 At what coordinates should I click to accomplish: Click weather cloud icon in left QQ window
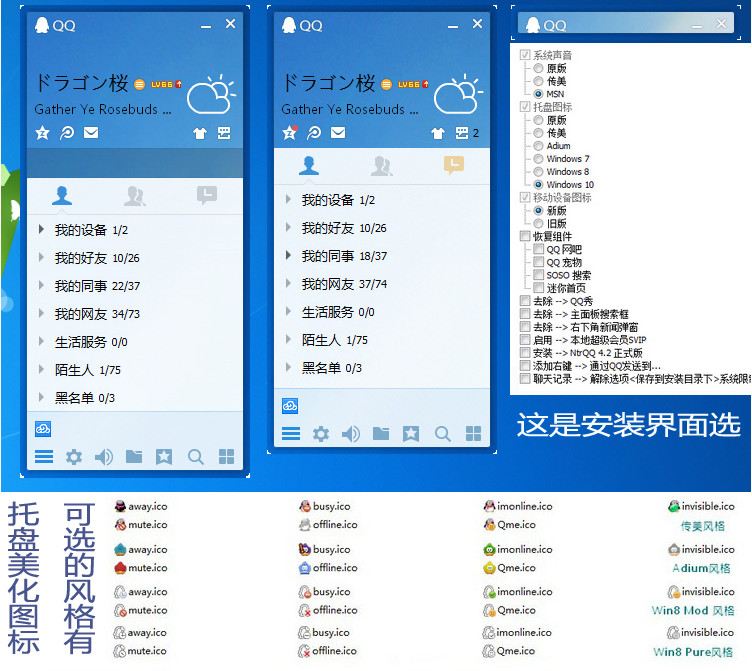(x=211, y=94)
